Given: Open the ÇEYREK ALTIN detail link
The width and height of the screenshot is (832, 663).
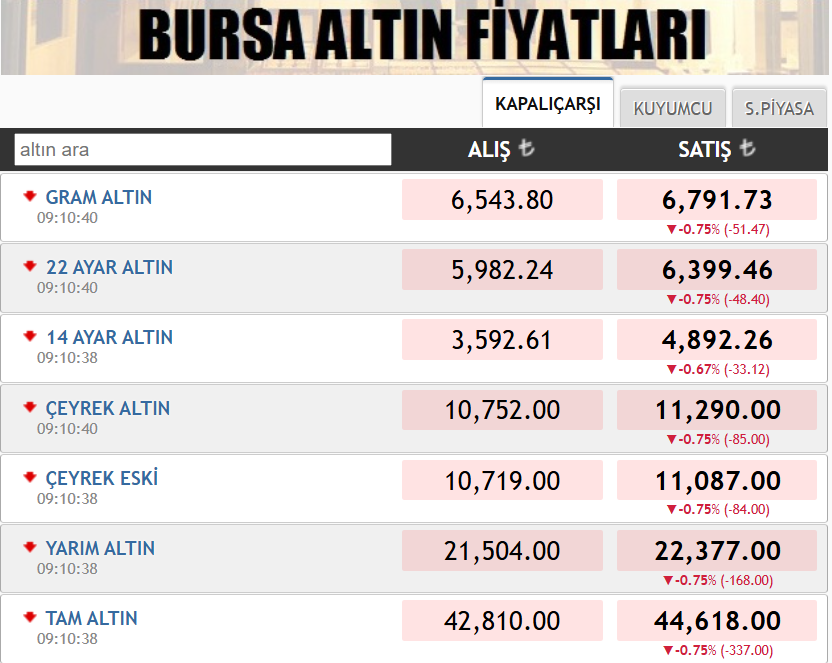Looking at the screenshot, I should pyautogui.click(x=107, y=408).
